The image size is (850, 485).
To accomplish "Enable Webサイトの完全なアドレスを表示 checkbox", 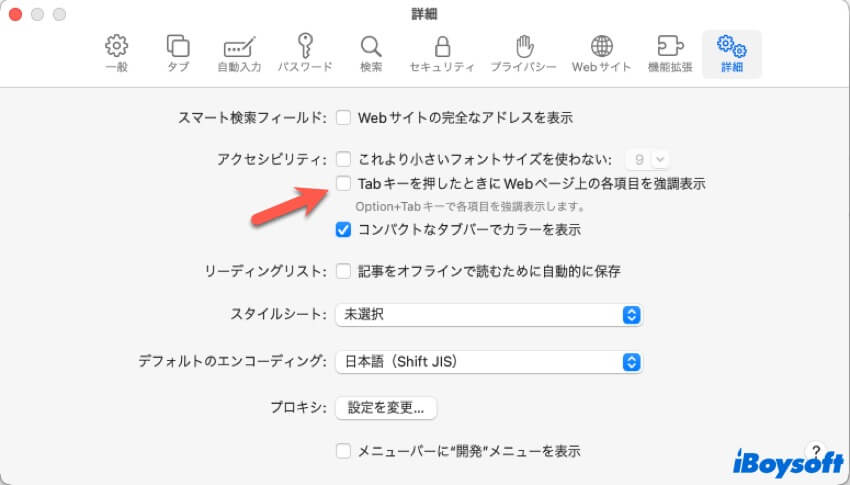I will click(343, 117).
